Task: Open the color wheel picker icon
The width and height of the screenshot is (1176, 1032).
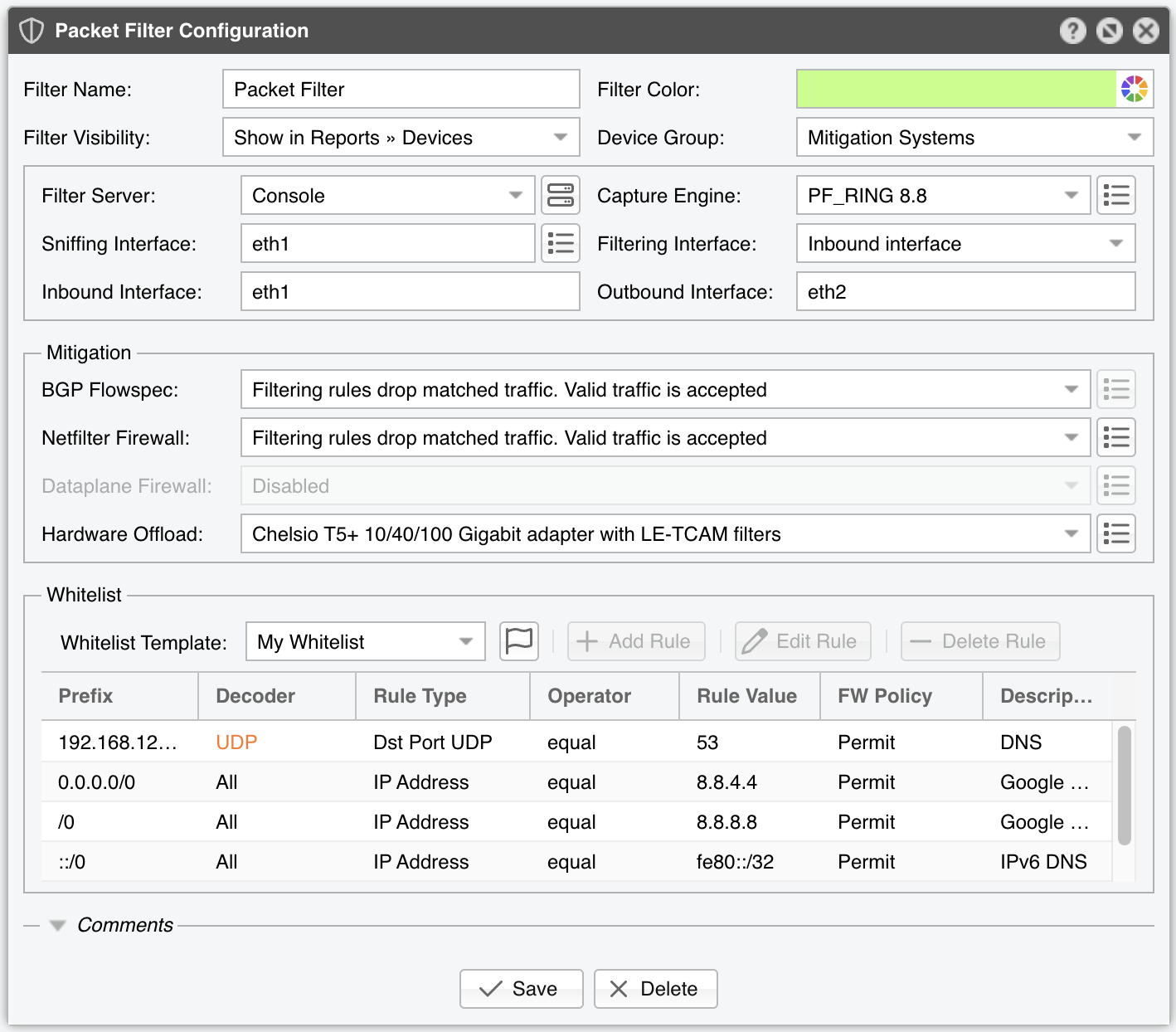Action: [x=1134, y=89]
